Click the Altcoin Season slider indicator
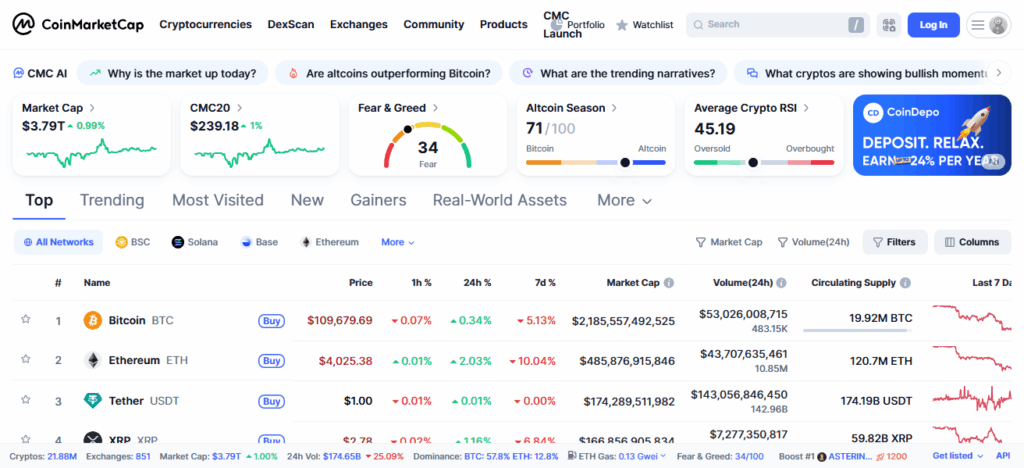Screen dimensions: 1024x468 [x=625, y=162]
